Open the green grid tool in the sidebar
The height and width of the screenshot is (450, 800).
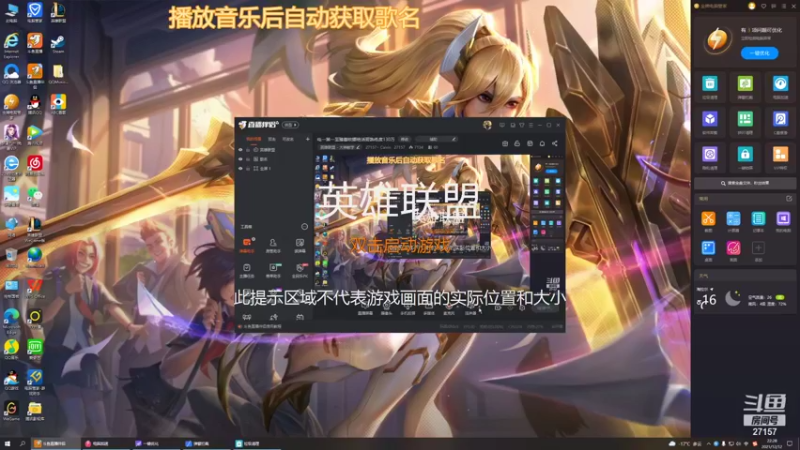(745, 122)
